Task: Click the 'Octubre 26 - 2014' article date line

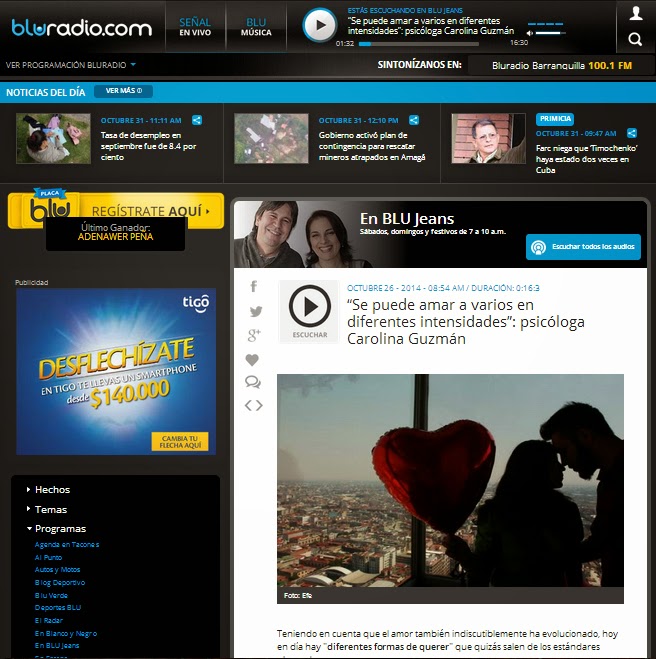Action: click(x=443, y=288)
